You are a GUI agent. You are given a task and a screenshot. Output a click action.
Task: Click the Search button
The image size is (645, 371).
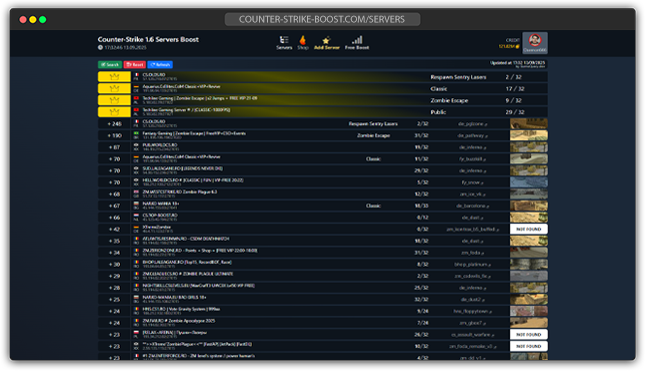(110, 65)
